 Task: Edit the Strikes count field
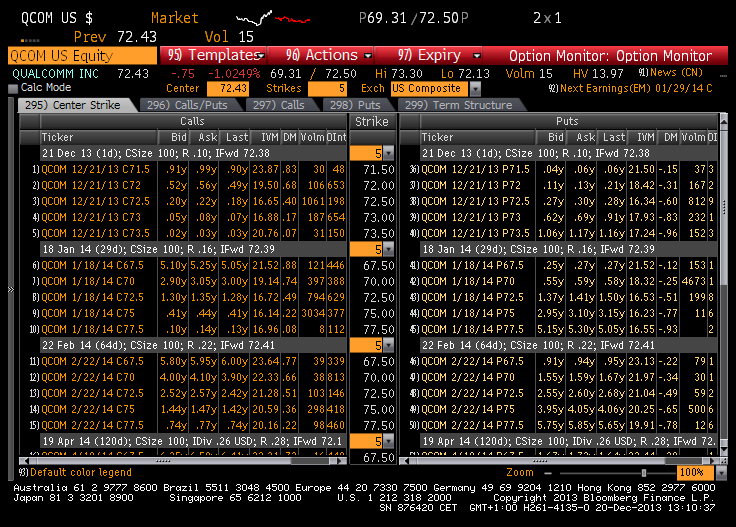(327, 88)
